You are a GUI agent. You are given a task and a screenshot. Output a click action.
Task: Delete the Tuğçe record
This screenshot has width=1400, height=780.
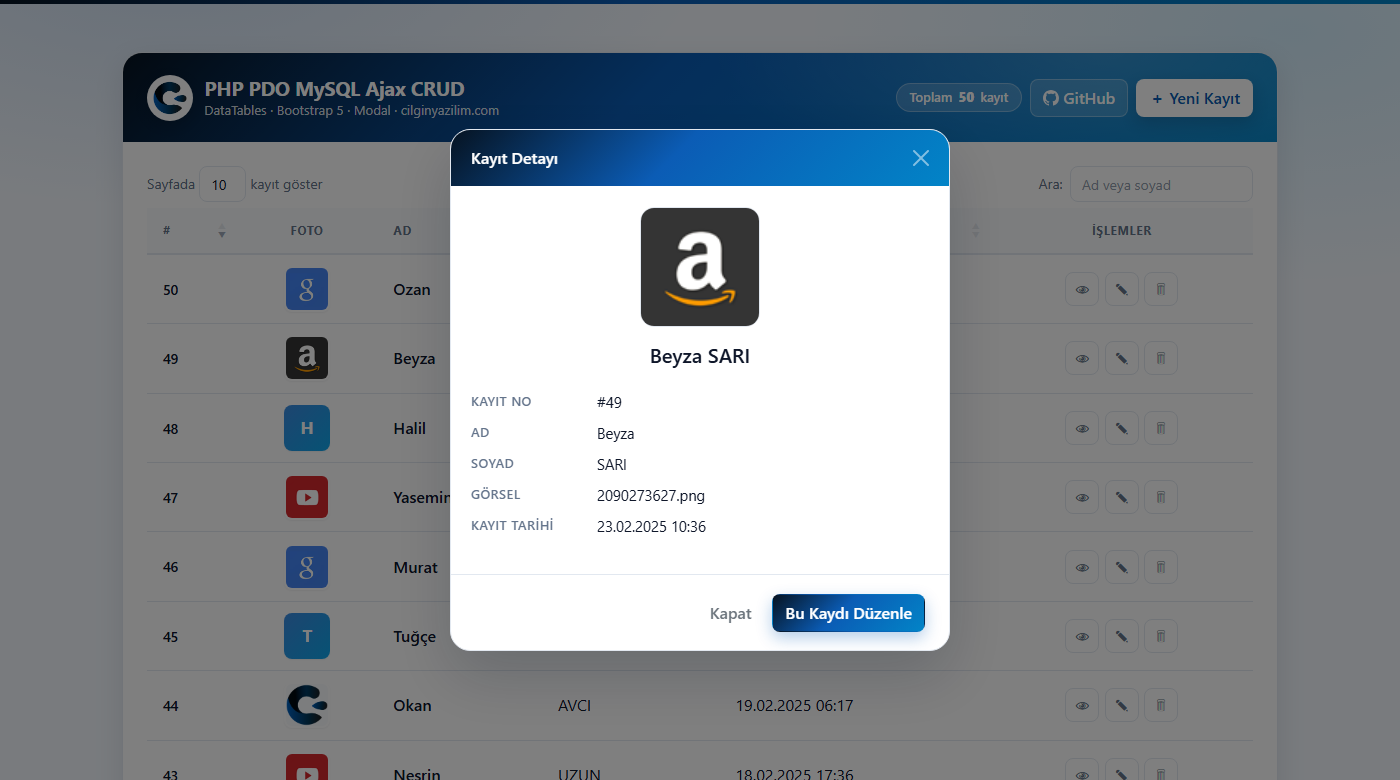pos(1161,636)
